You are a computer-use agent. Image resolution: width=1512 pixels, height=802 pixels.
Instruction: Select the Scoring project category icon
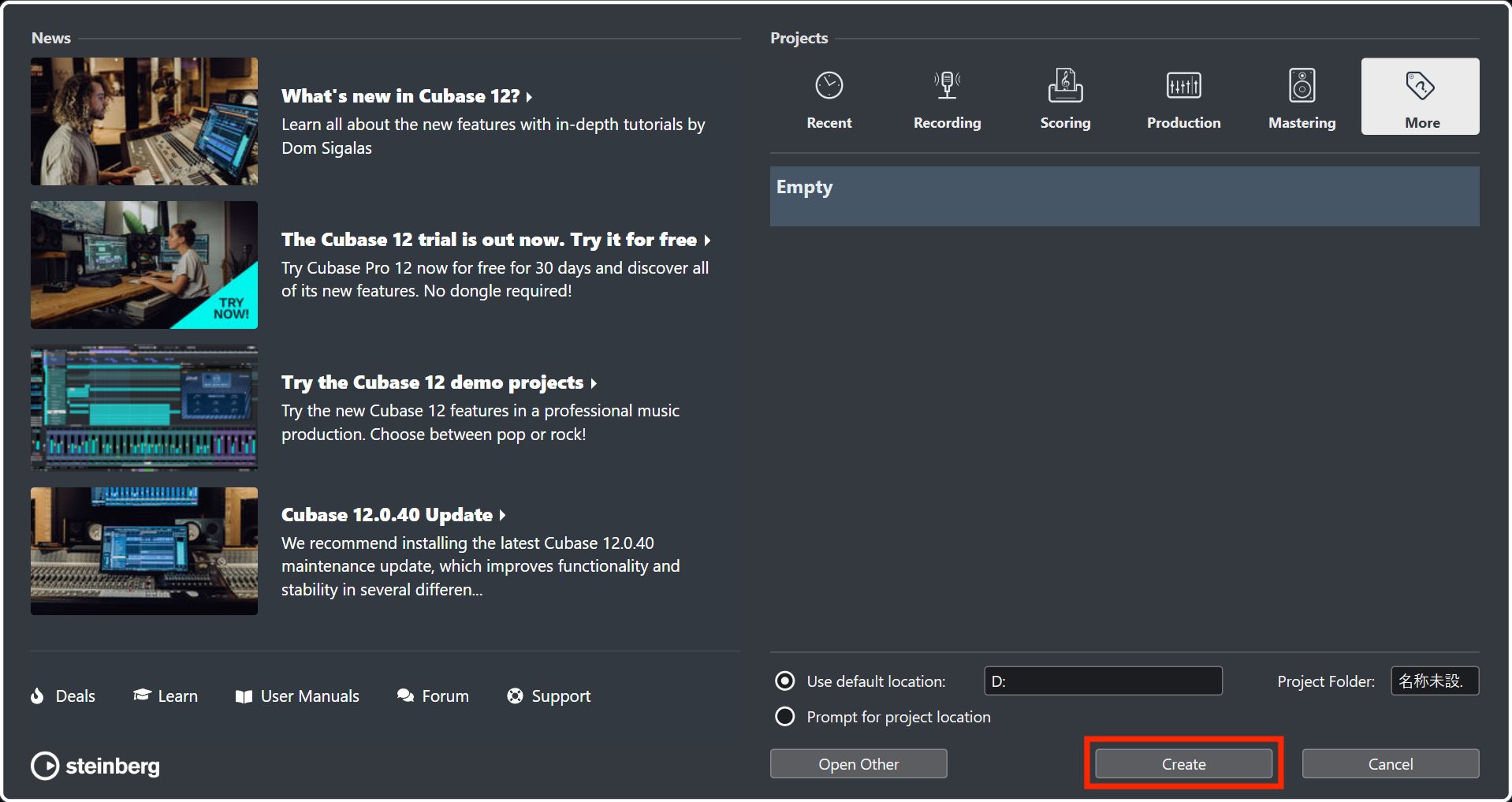(x=1065, y=85)
